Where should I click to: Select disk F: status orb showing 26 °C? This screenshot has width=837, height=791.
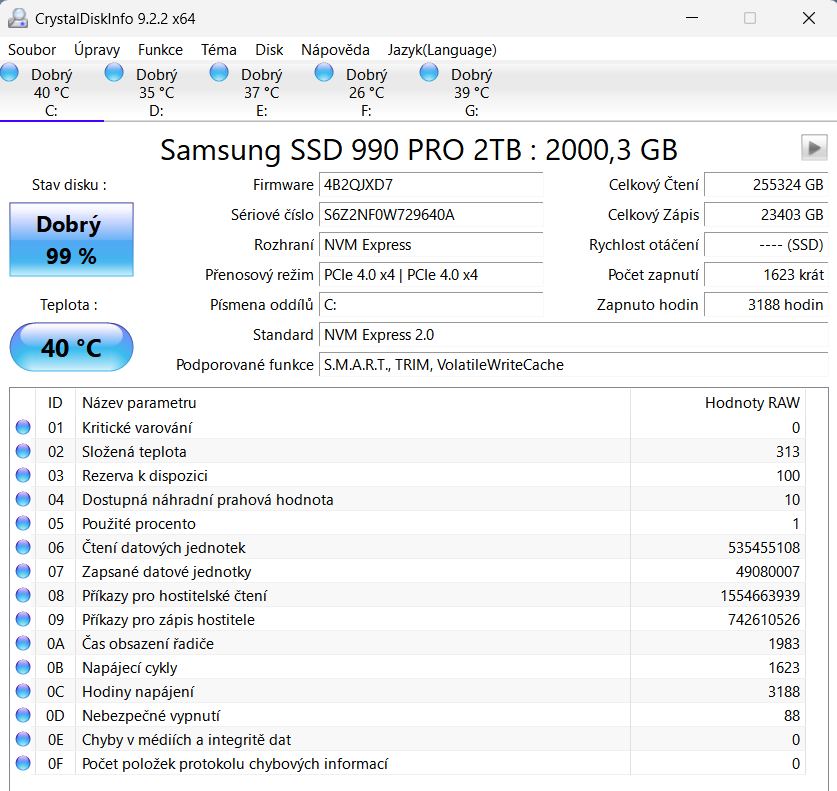coord(324,73)
